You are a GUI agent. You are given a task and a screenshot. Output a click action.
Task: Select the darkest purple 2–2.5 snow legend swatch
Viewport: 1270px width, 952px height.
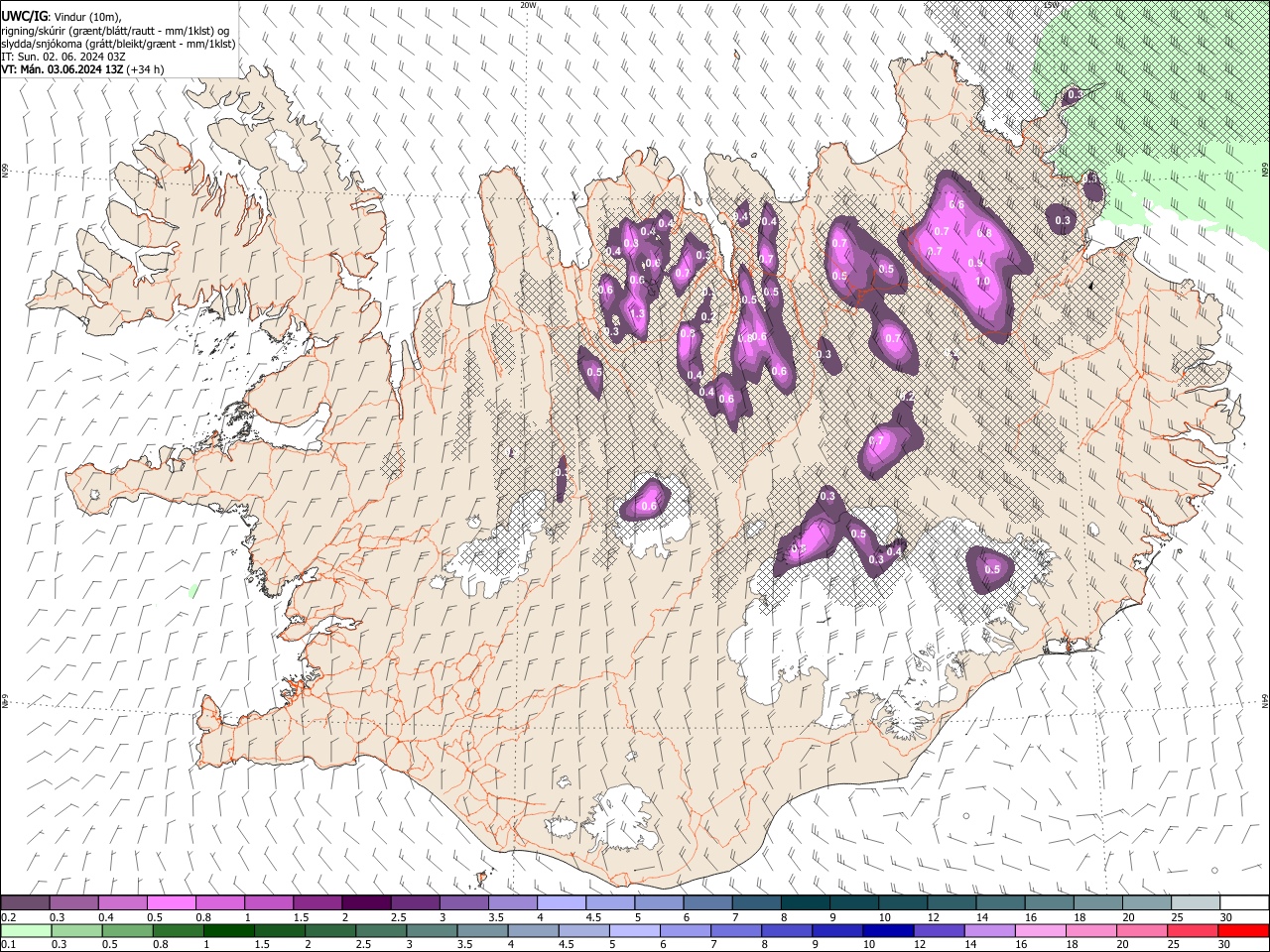click(365, 903)
